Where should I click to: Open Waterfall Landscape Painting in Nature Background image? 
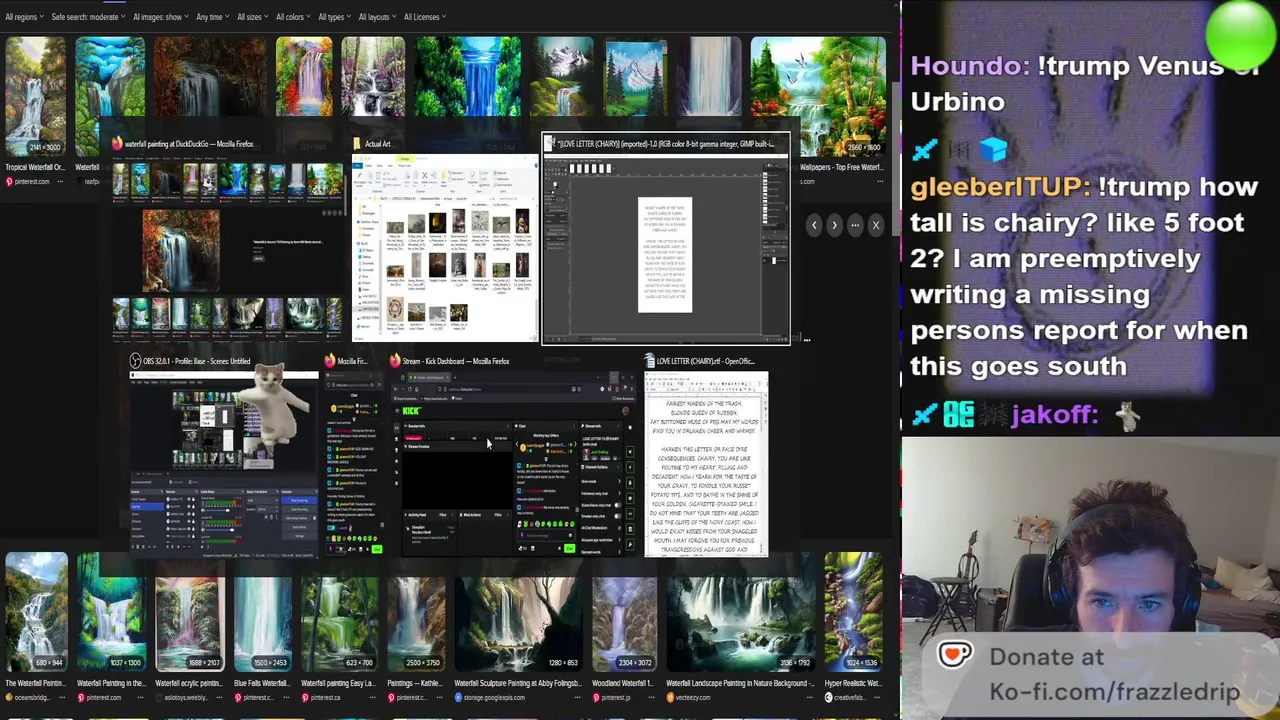pyautogui.click(x=740, y=613)
